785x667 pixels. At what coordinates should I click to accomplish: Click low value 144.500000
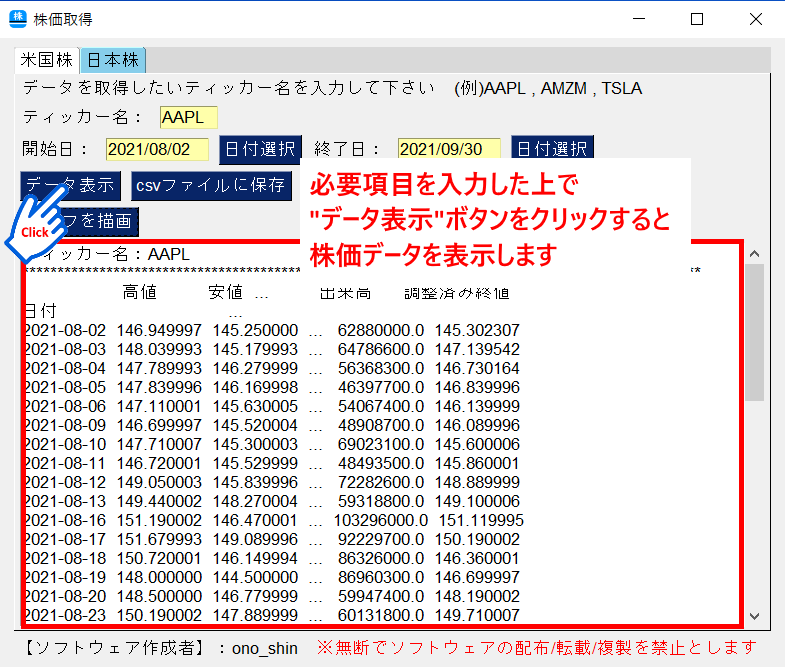point(255,578)
